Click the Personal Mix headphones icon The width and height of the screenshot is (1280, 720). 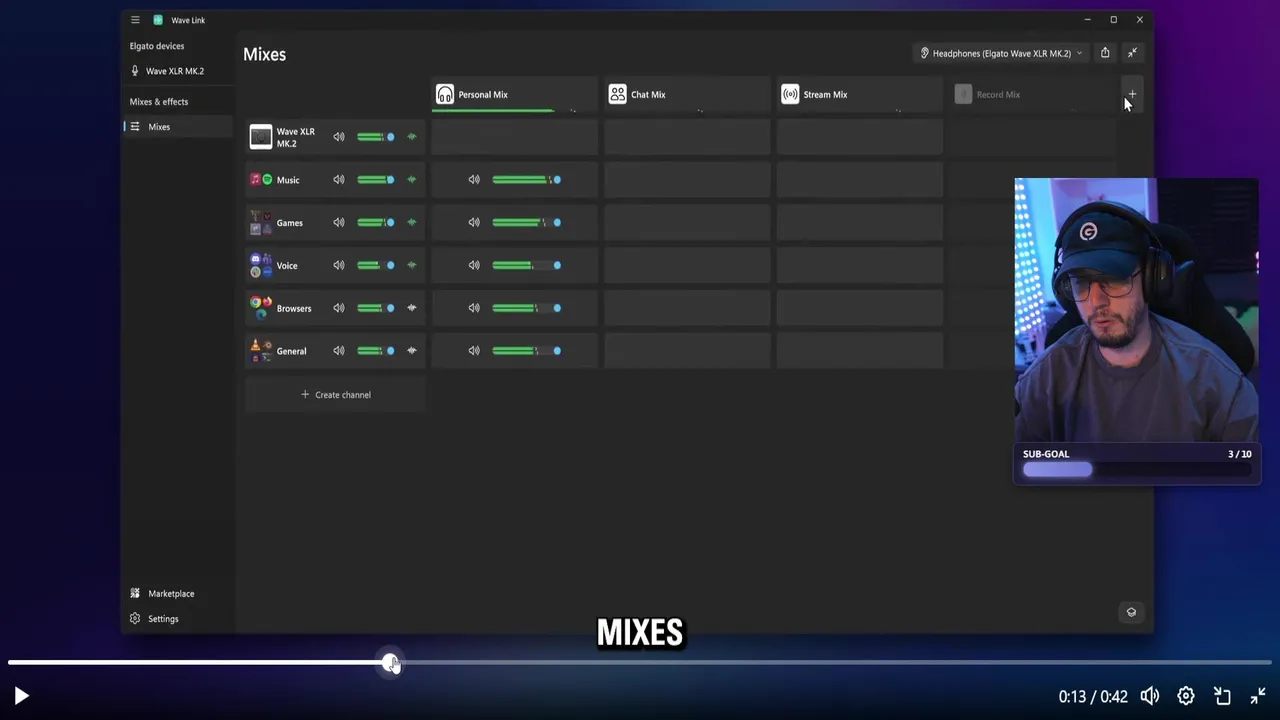445,94
